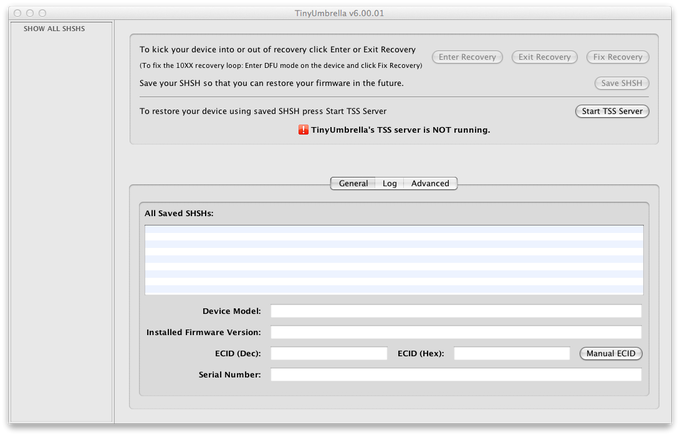The image size is (680, 436).
Task: Click the ECID (Dec) input field
Action: (x=329, y=353)
